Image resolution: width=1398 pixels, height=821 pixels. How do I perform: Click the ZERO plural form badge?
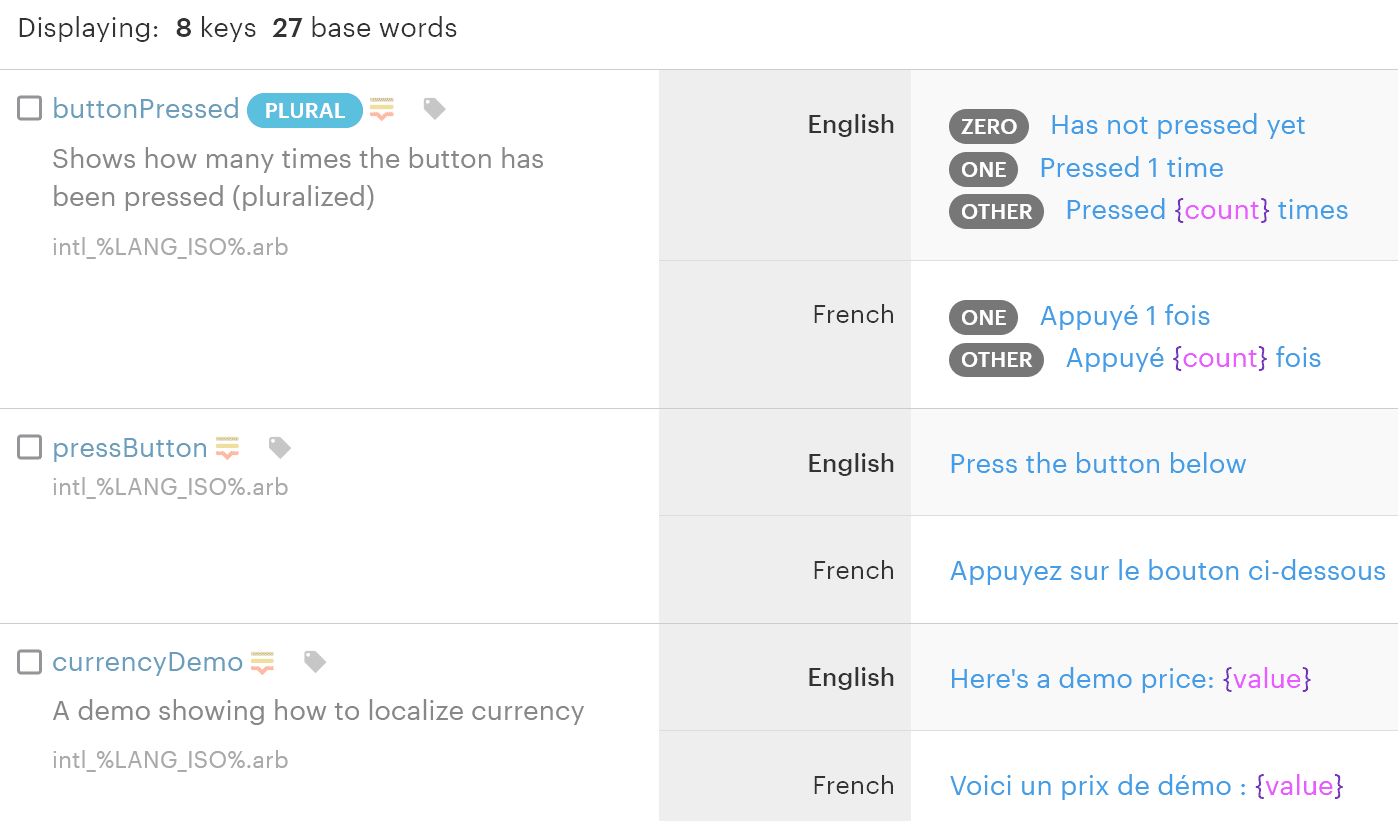point(988,126)
